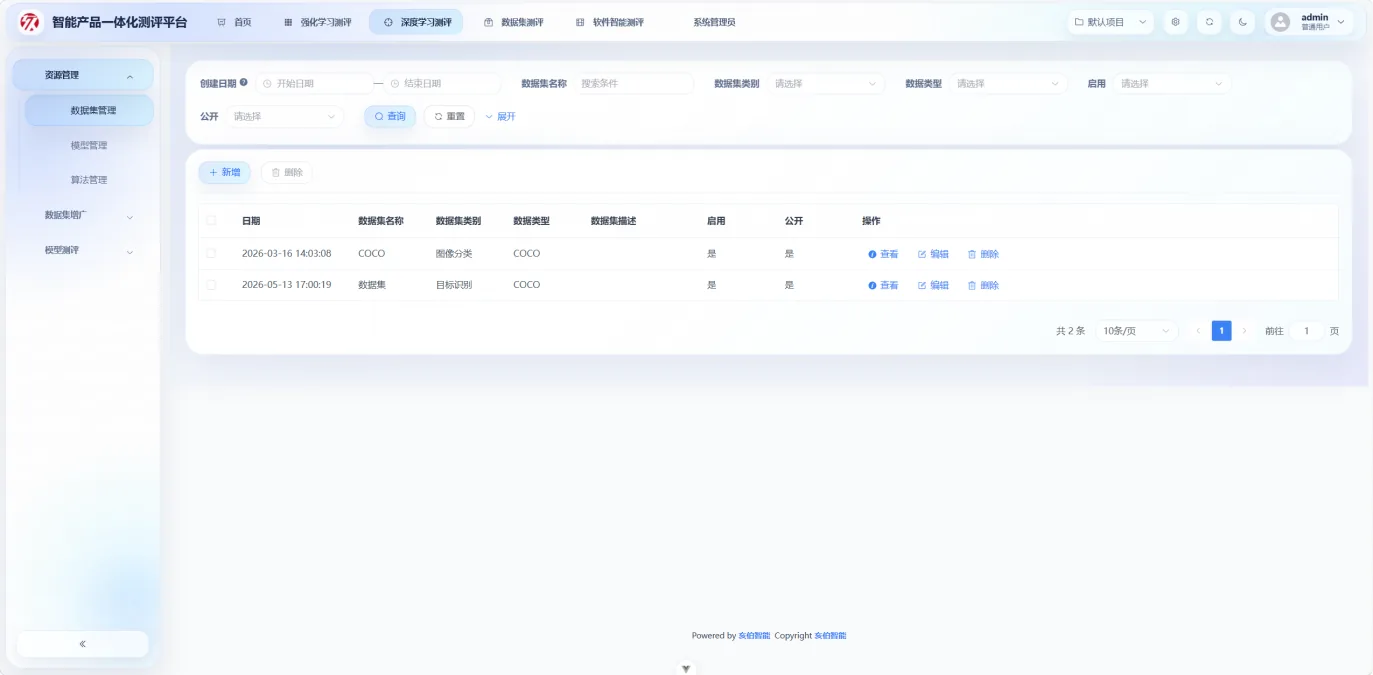Switch to 软件智能测评 tab
1373x675 pixels.
610,22
